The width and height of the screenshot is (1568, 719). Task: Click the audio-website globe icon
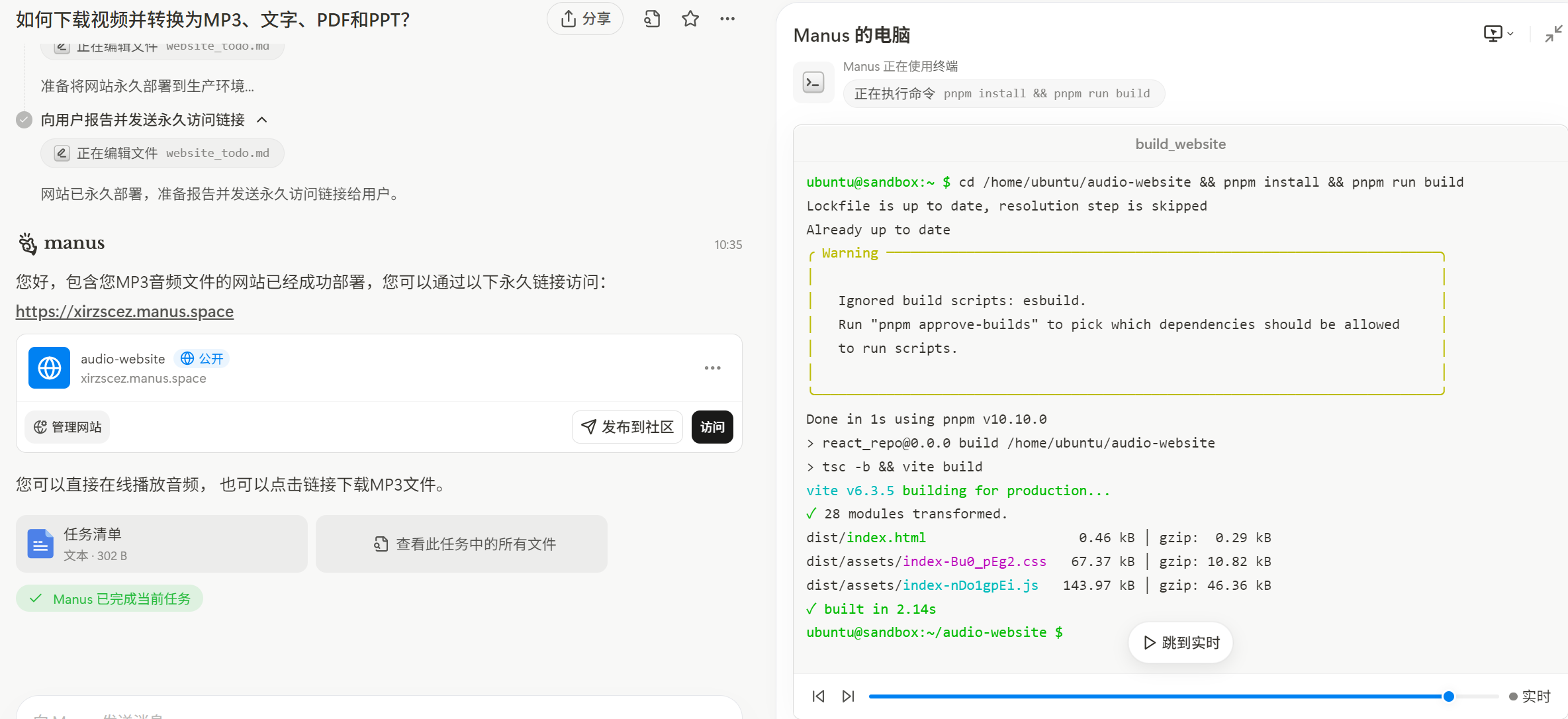pyautogui.click(x=50, y=368)
